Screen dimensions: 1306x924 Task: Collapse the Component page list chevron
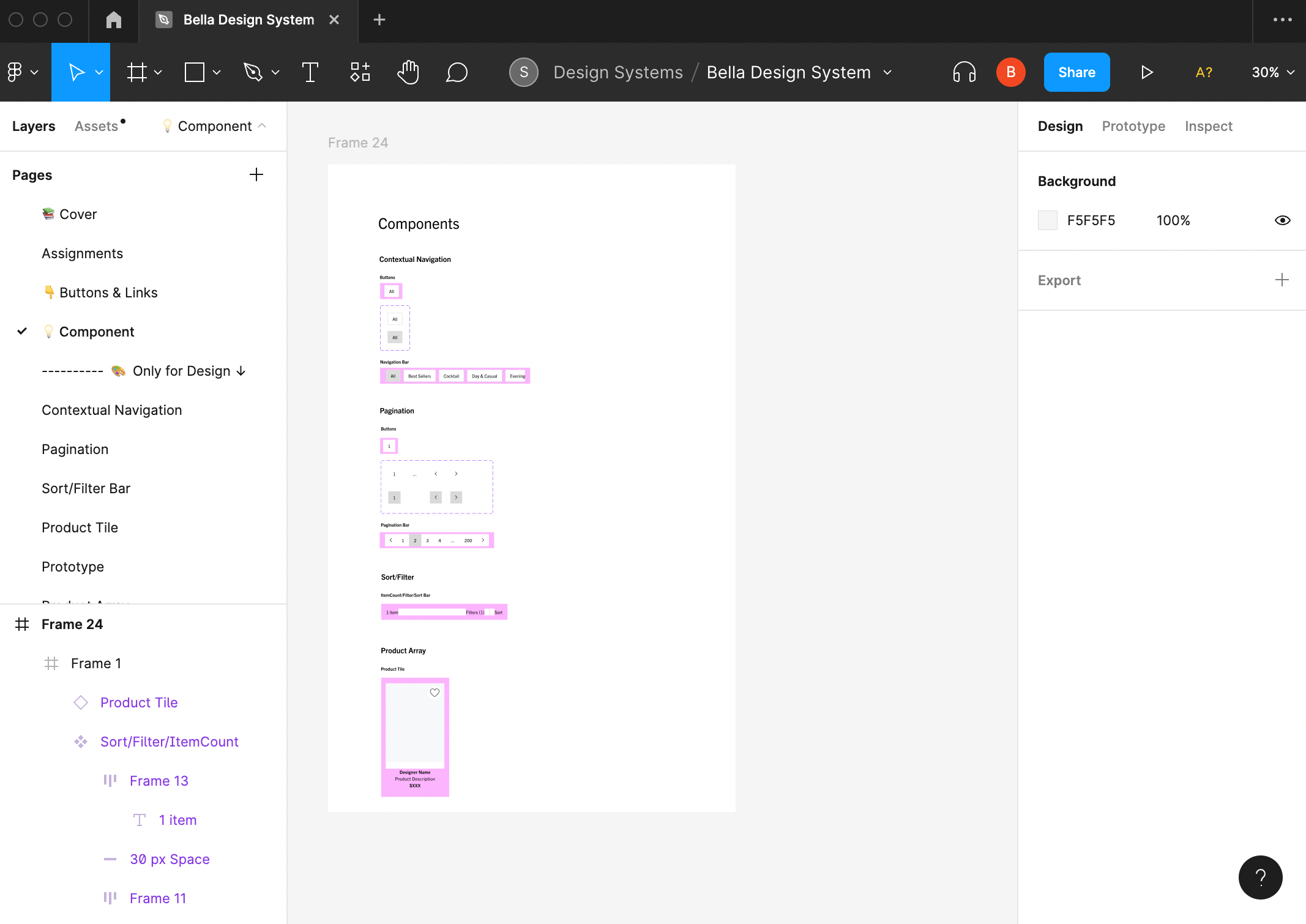(263, 126)
